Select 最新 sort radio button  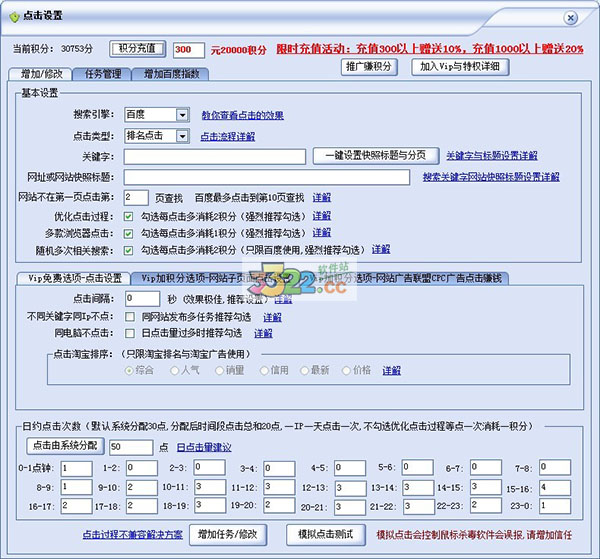click(x=305, y=370)
